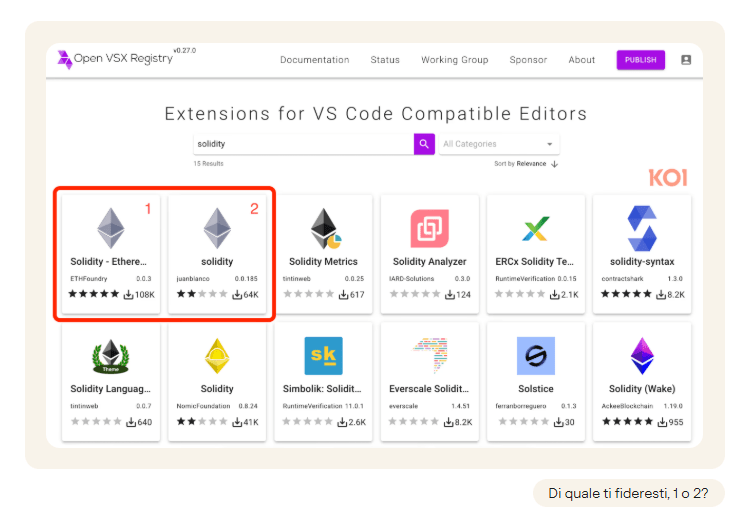This screenshot has height=518, width=741.
Task: Click download icon on solidity-syntax card
Action: click(x=661, y=295)
